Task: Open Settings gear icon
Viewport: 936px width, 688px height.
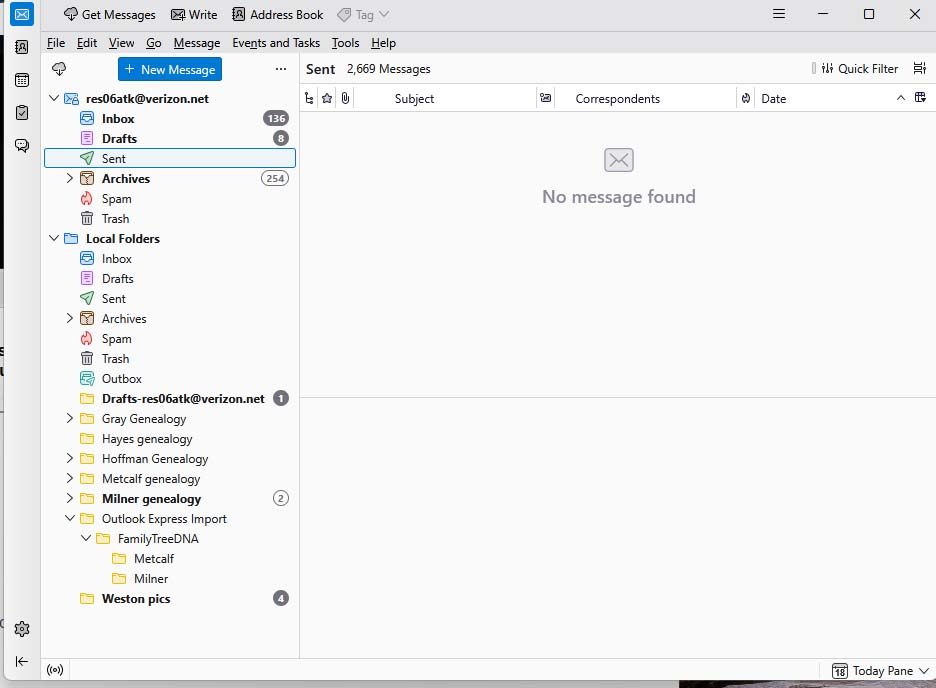Action: (x=21, y=629)
